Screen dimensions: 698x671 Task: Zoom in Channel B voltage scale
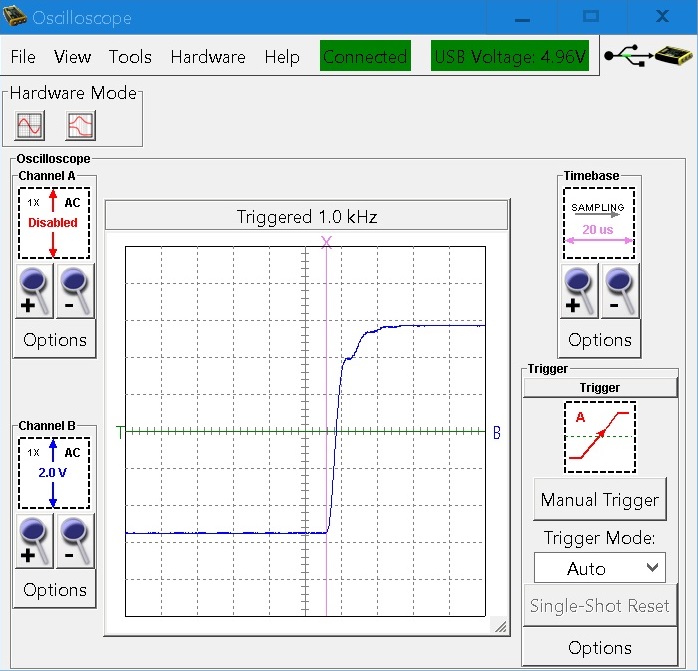coord(35,542)
